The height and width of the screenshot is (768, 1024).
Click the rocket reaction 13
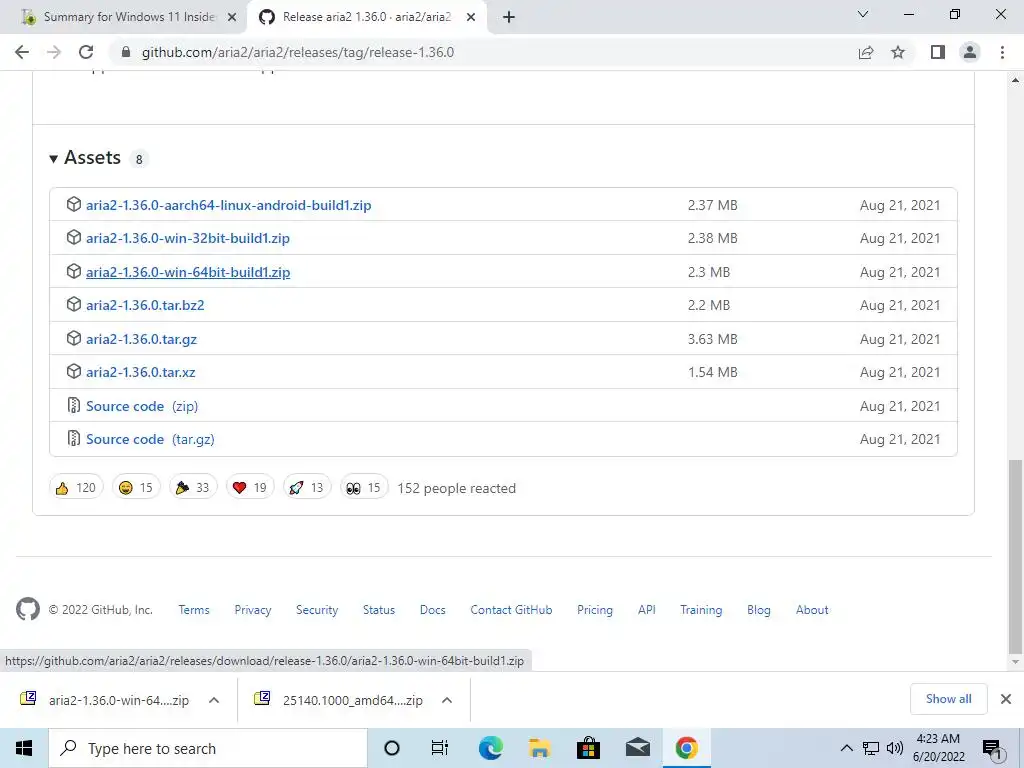307,488
